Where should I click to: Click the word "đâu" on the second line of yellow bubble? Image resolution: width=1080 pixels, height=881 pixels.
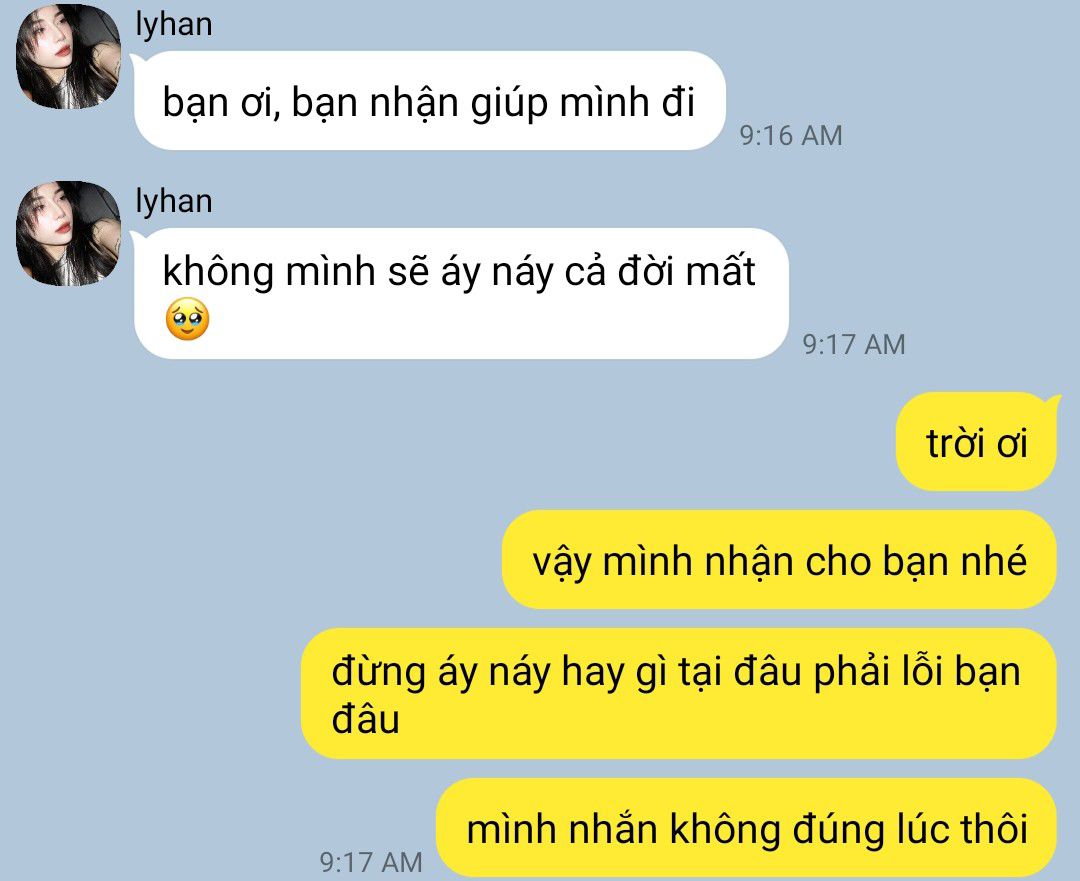click(x=366, y=719)
